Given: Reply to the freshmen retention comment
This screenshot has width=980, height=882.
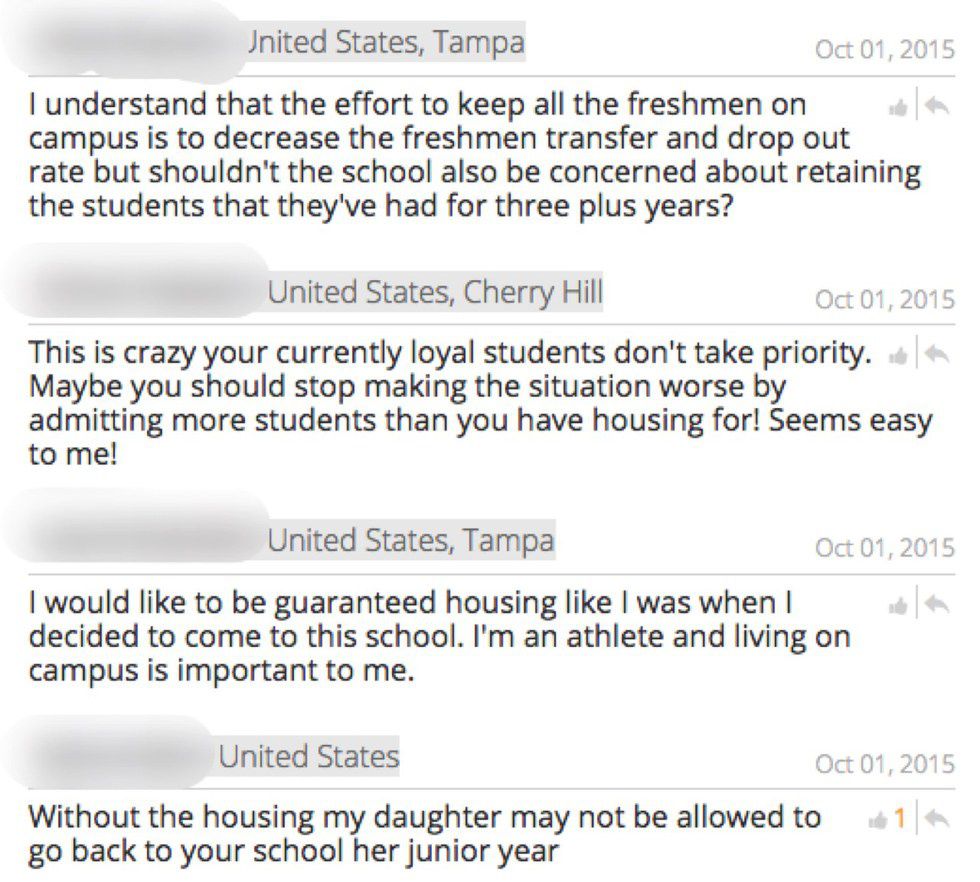Looking at the screenshot, I should coord(936,106).
